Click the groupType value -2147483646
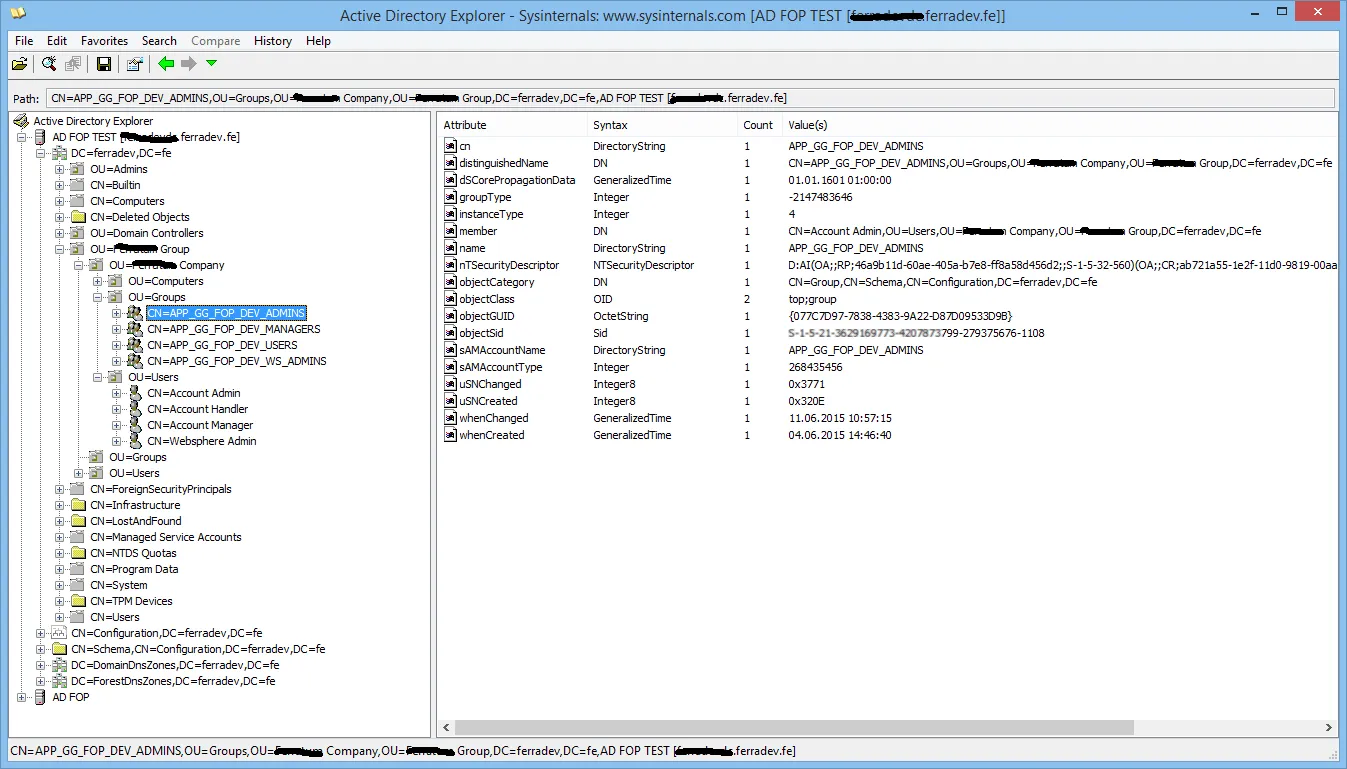Screen dimensions: 1347x769 pos(820,197)
